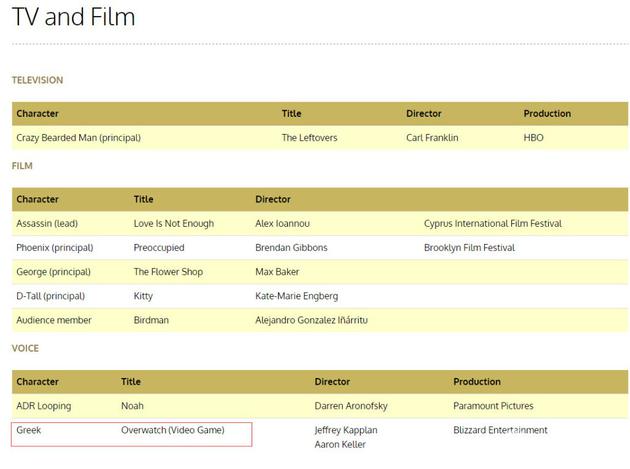Click the Crazy Bearded Man (principal) cell
Screen dimensions: 630x469
[x=78, y=138]
